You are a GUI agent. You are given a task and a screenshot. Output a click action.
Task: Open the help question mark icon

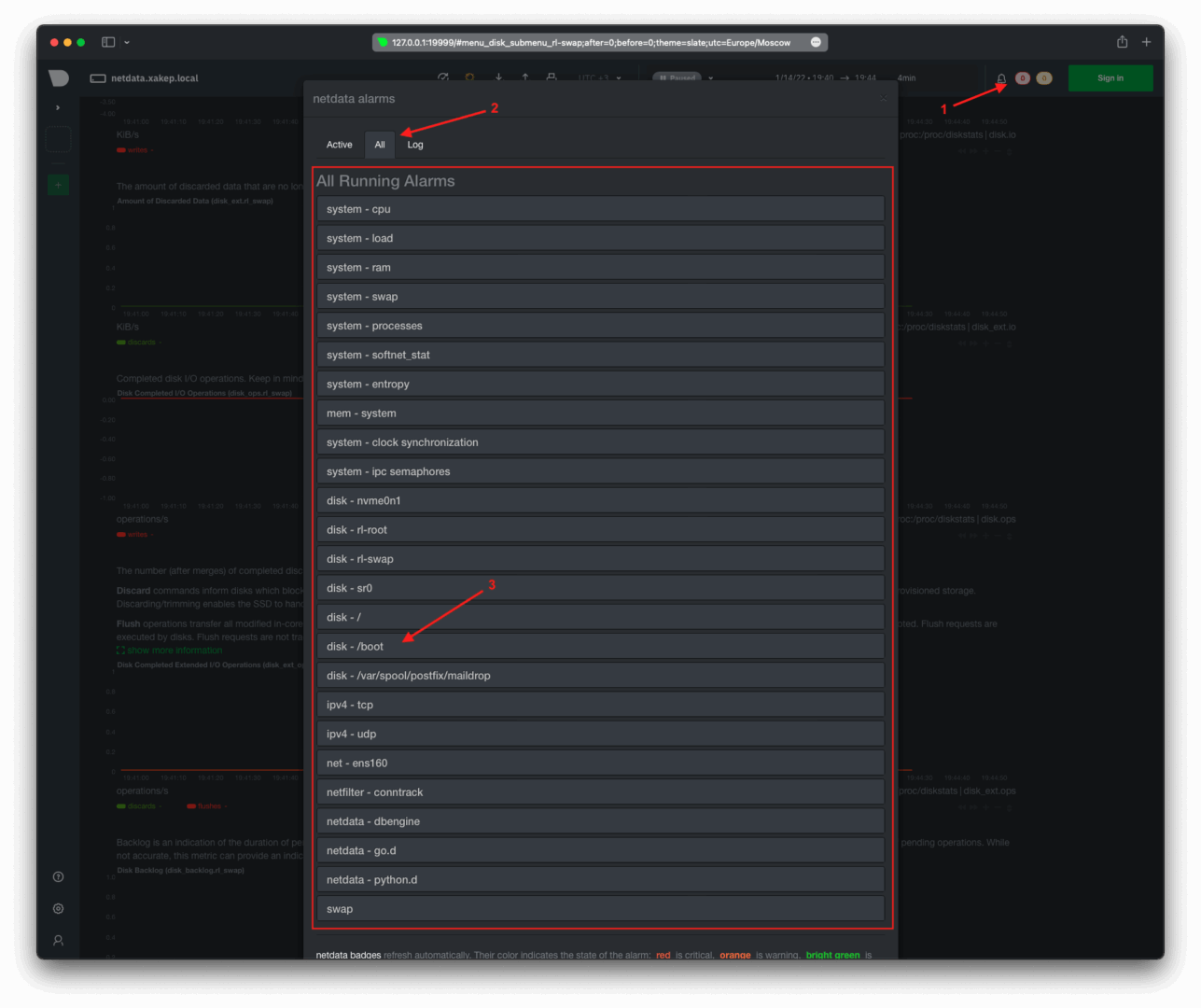(58, 876)
